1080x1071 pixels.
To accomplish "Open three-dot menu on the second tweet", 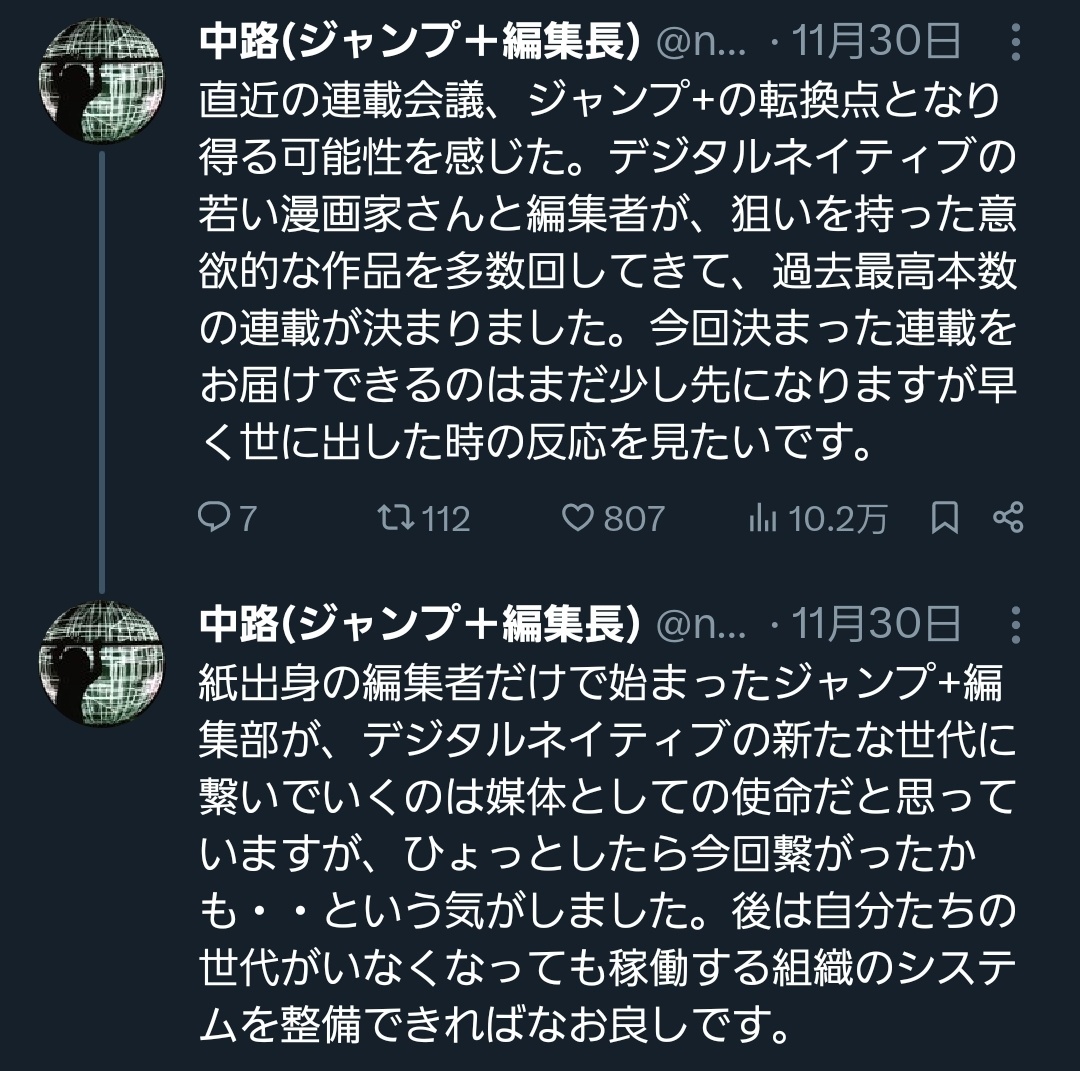I will [1017, 625].
